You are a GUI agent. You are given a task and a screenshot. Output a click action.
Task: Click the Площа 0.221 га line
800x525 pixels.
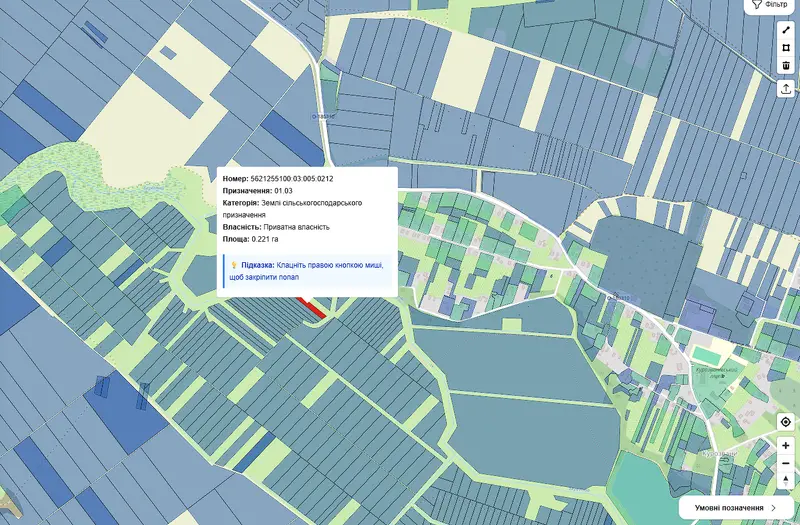(250, 239)
